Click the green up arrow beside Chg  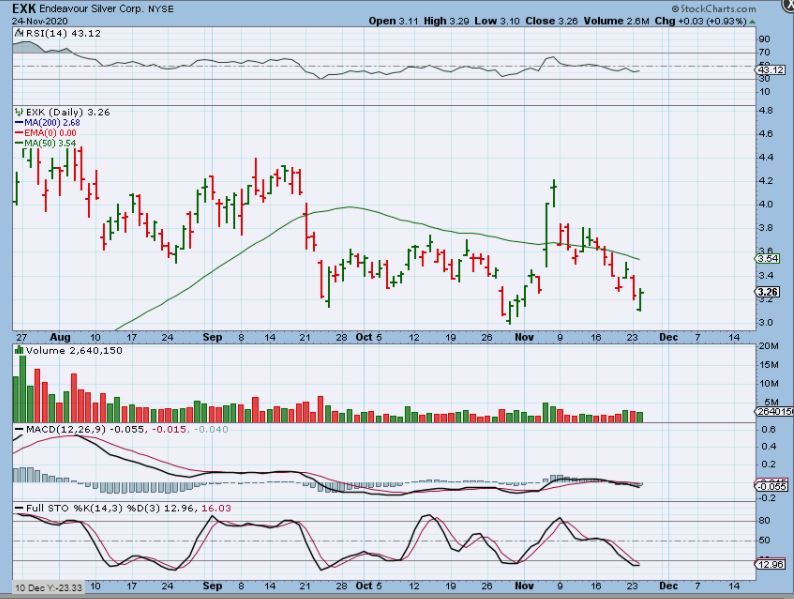[x=752, y=22]
